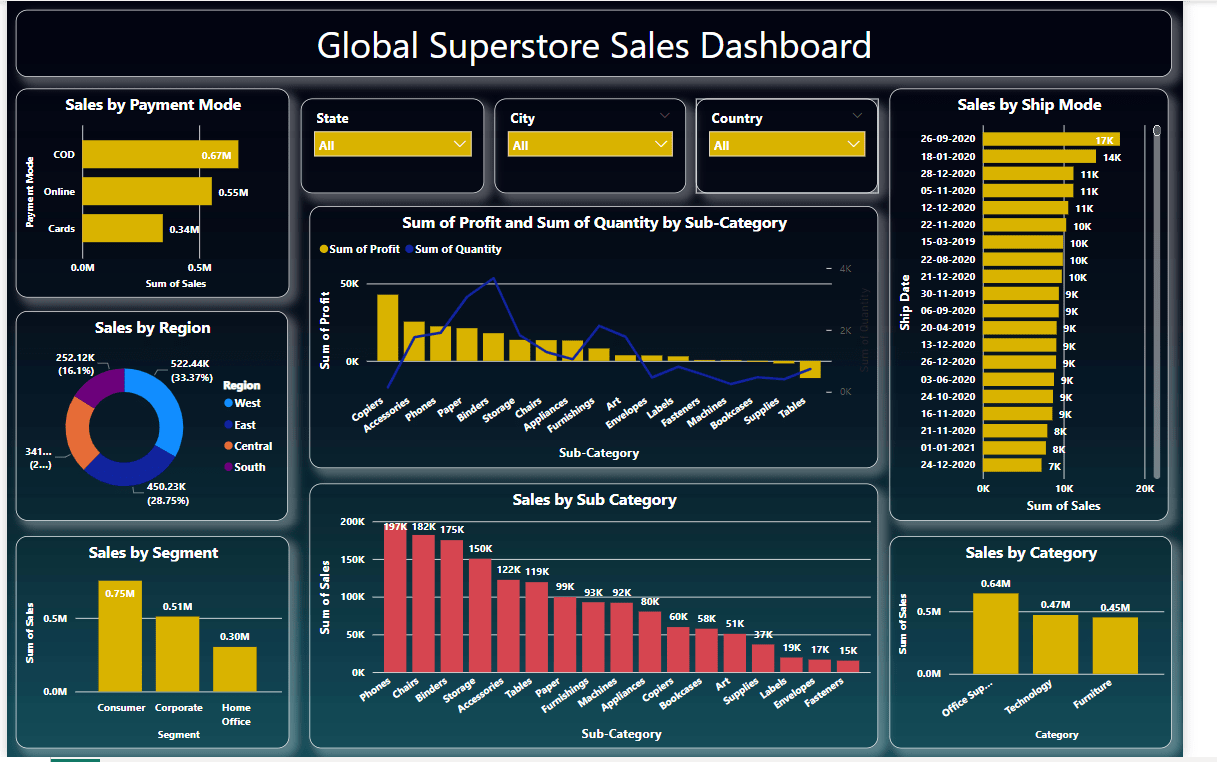Image resolution: width=1217 pixels, height=762 pixels.
Task: Click the Global Superstore Sales Dashboard title
Action: [594, 45]
